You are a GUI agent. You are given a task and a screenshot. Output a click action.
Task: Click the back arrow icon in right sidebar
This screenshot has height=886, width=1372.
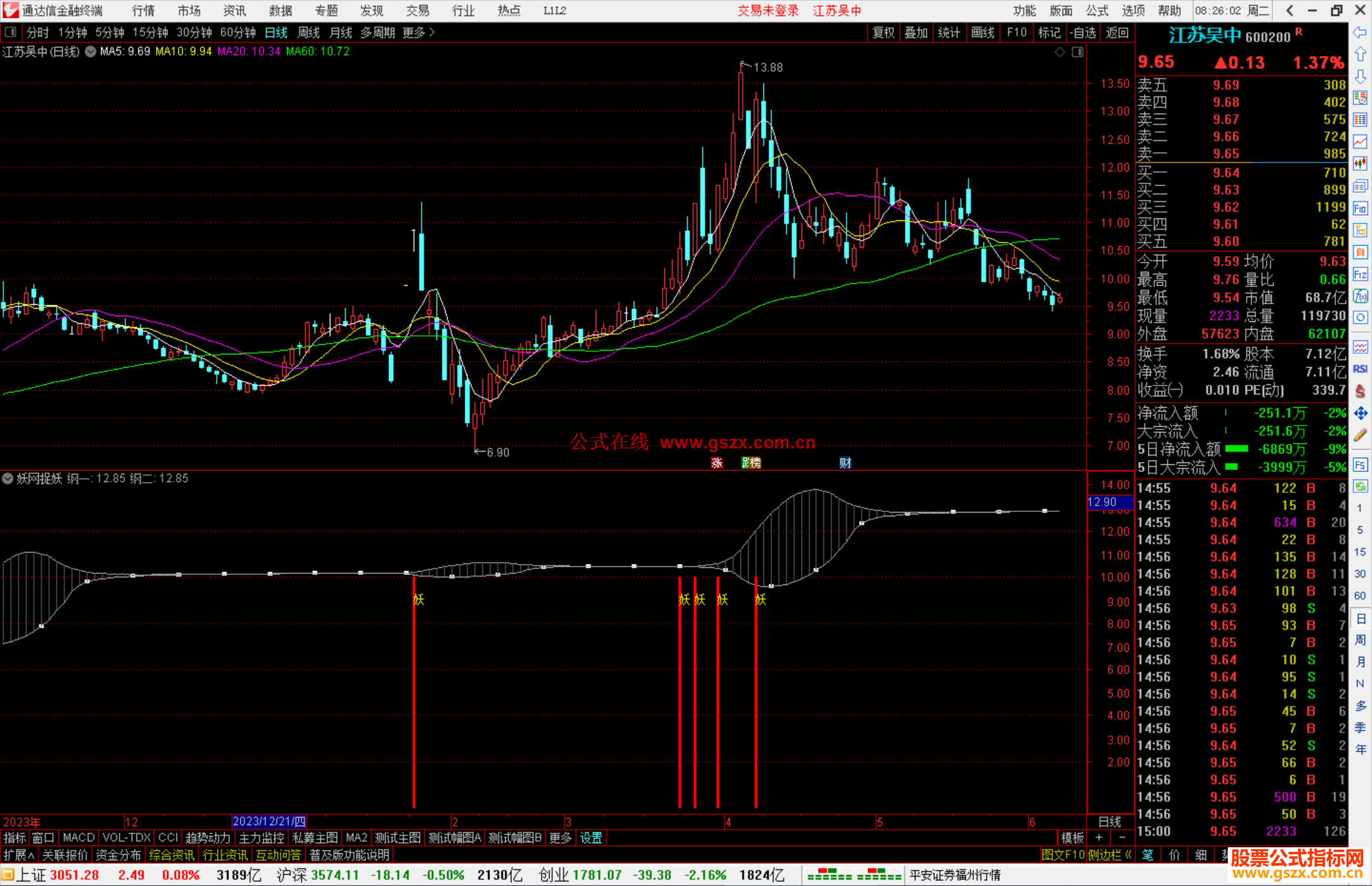[x=1360, y=32]
